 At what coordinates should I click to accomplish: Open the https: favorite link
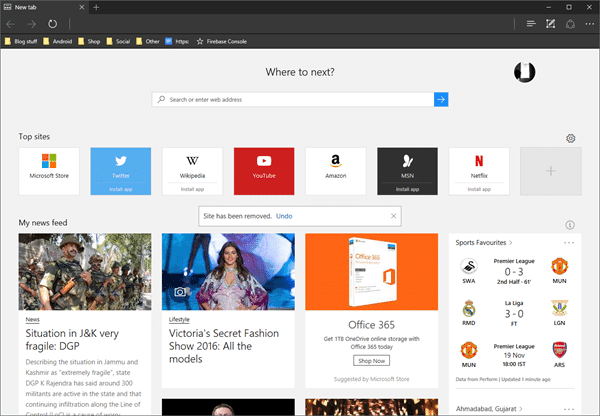[177, 41]
